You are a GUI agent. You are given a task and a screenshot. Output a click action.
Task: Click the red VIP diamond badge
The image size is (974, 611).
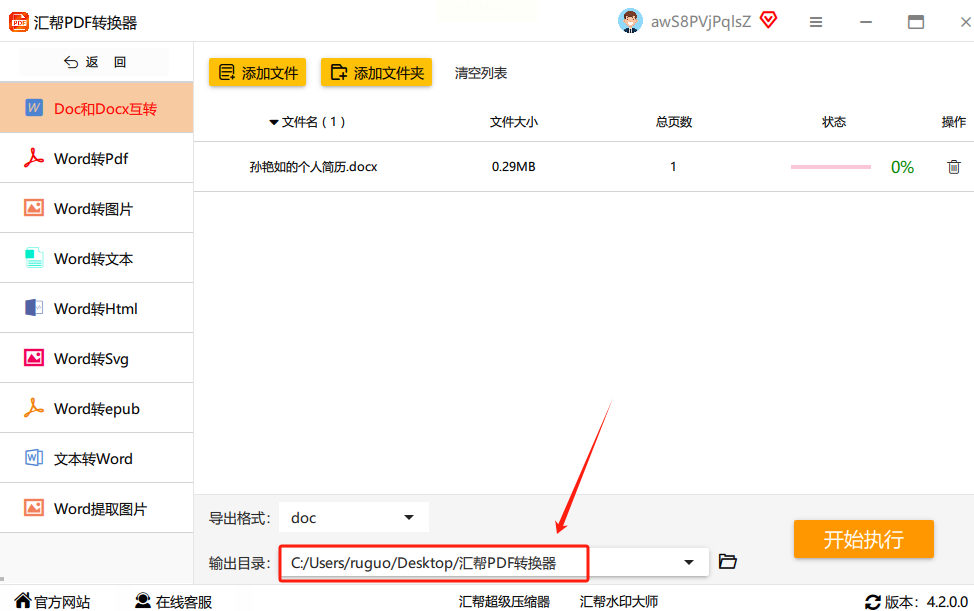[768, 20]
